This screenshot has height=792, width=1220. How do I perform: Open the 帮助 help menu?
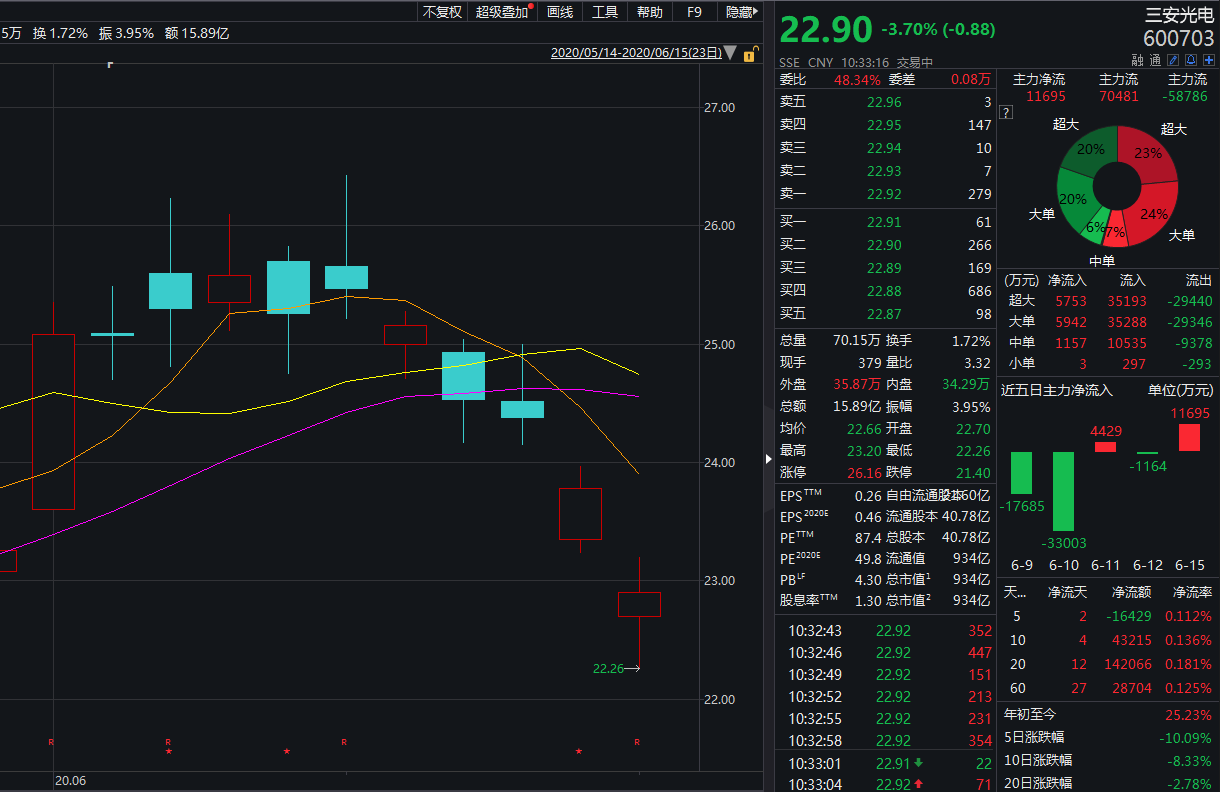[650, 12]
